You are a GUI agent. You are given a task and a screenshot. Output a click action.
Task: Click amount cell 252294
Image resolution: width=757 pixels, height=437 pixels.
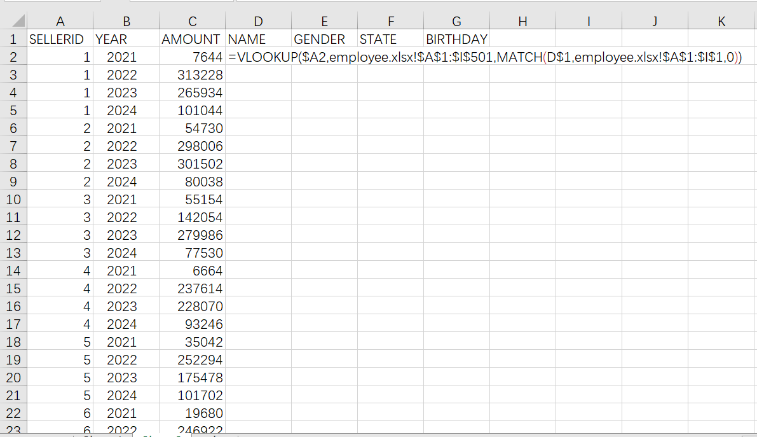pyautogui.click(x=192, y=360)
